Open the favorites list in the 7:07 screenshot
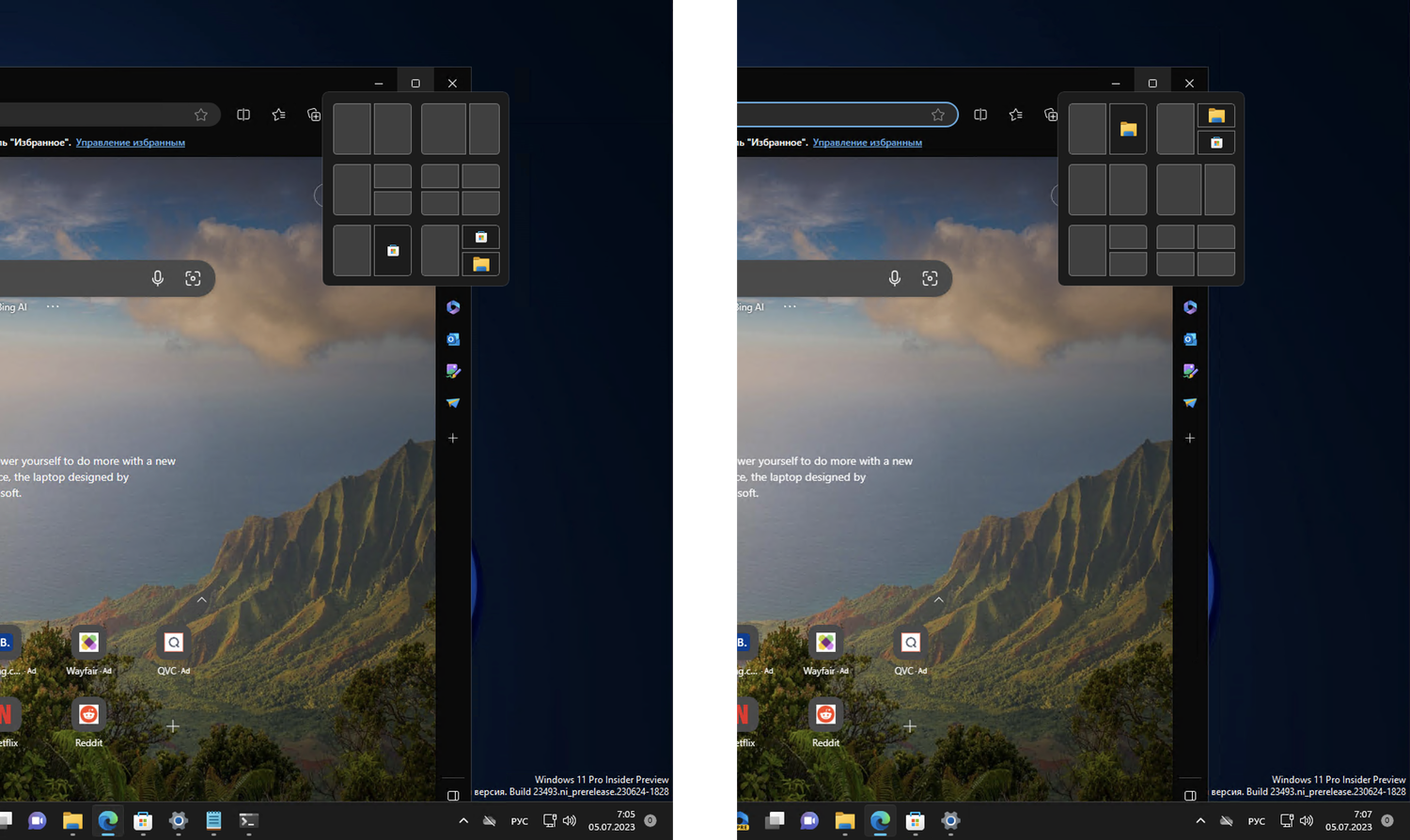Screen dimensions: 1410x840 pyautogui.click(x=1016, y=115)
